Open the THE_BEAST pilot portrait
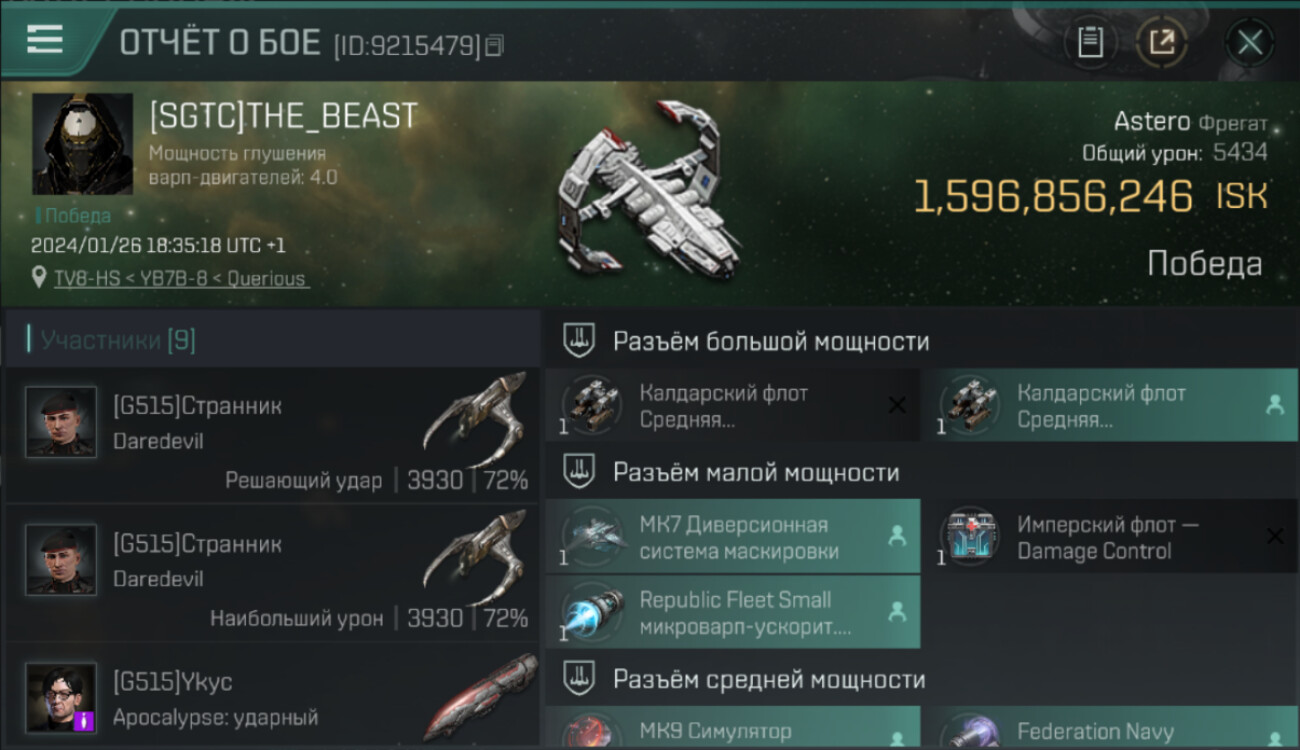This screenshot has width=1300, height=750. (83, 144)
